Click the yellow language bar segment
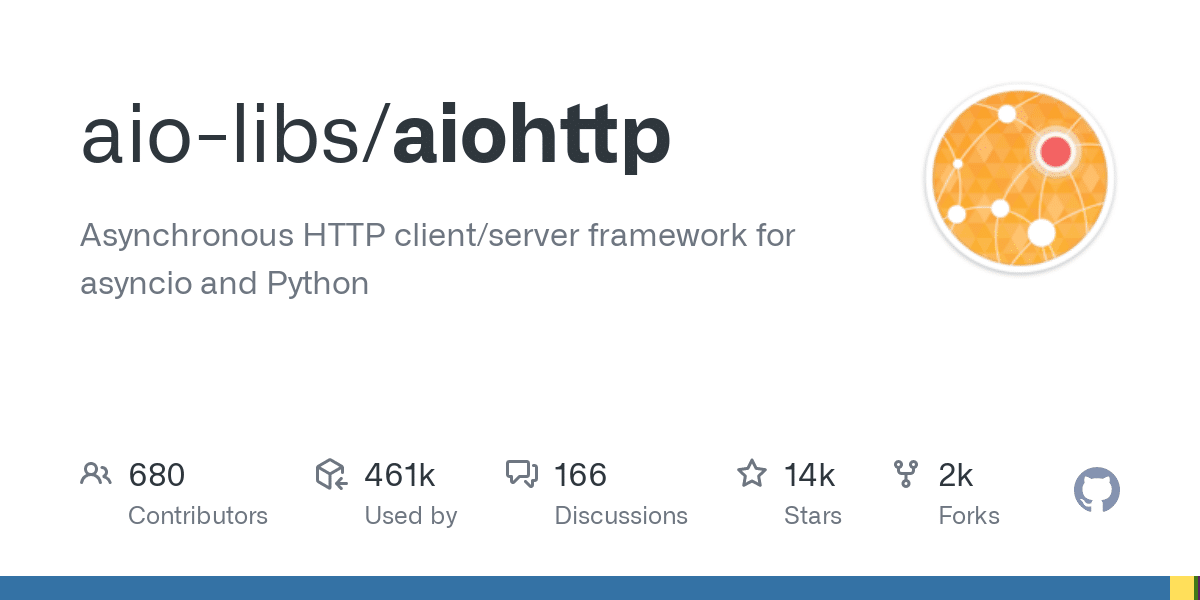The height and width of the screenshot is (600, 1200). point(1182,588)
